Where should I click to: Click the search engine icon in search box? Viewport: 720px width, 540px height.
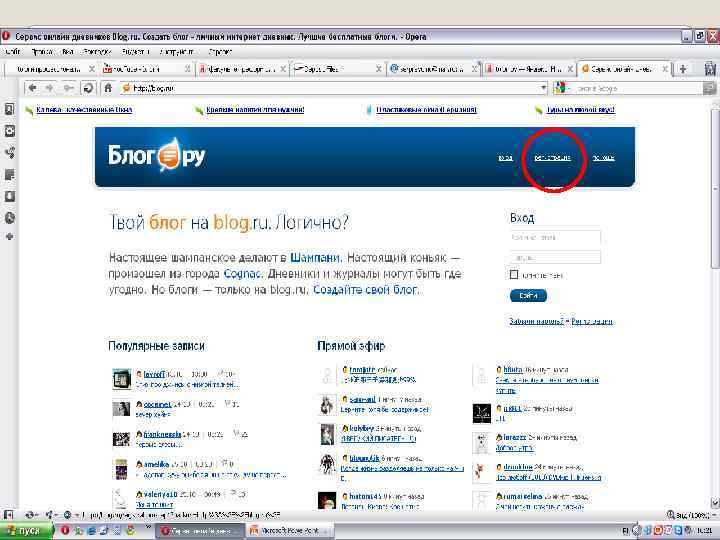[x=560, y=88]
